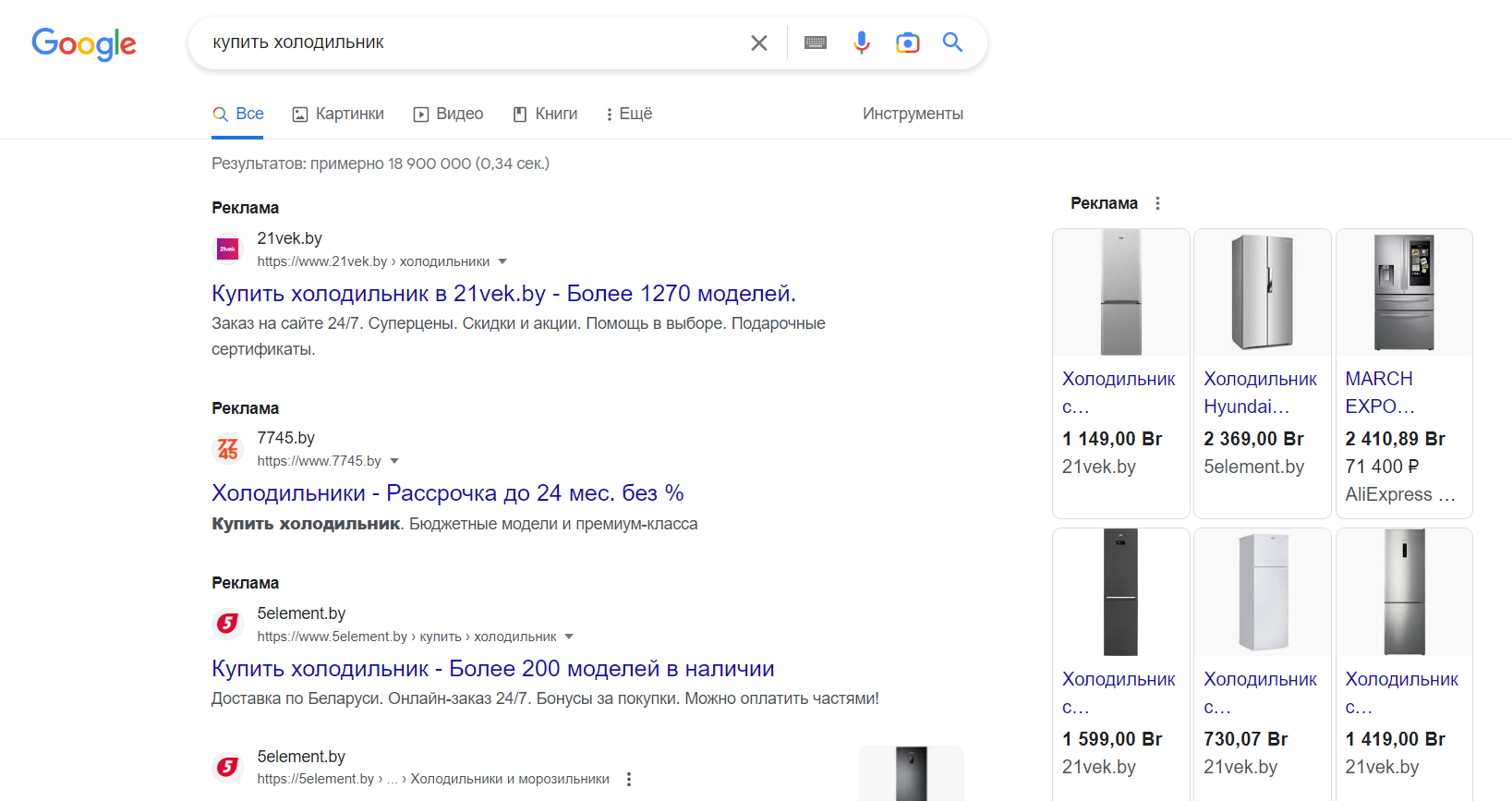Open Инструменты search tools
1512x801 pixels.
click(x=913, y=114)
